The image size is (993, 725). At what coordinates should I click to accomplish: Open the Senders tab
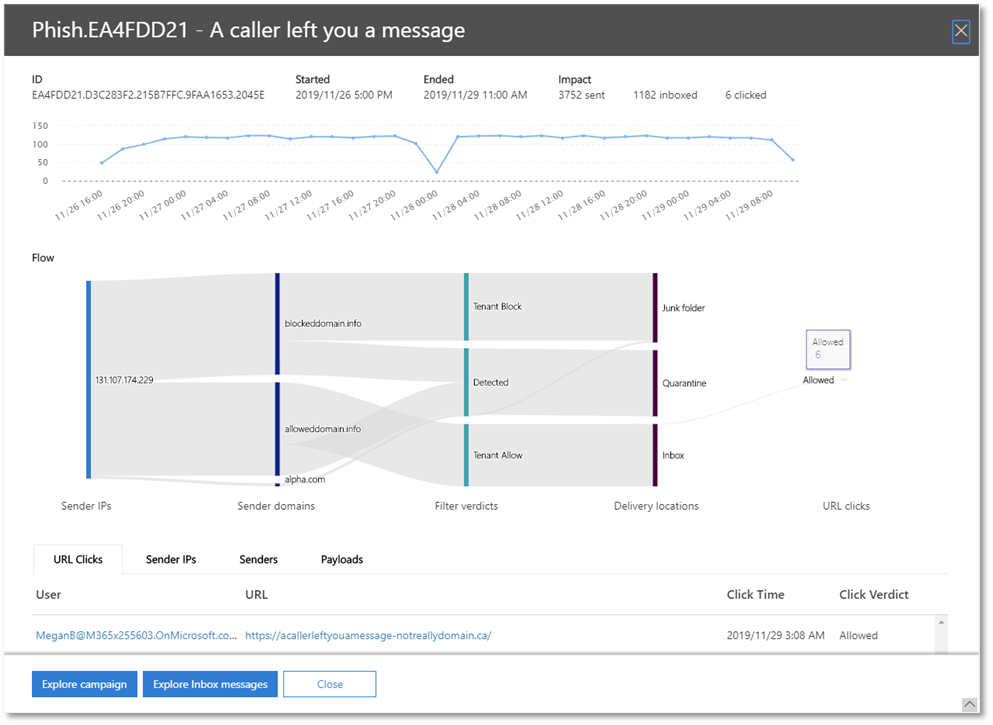(x=258, y=559)
